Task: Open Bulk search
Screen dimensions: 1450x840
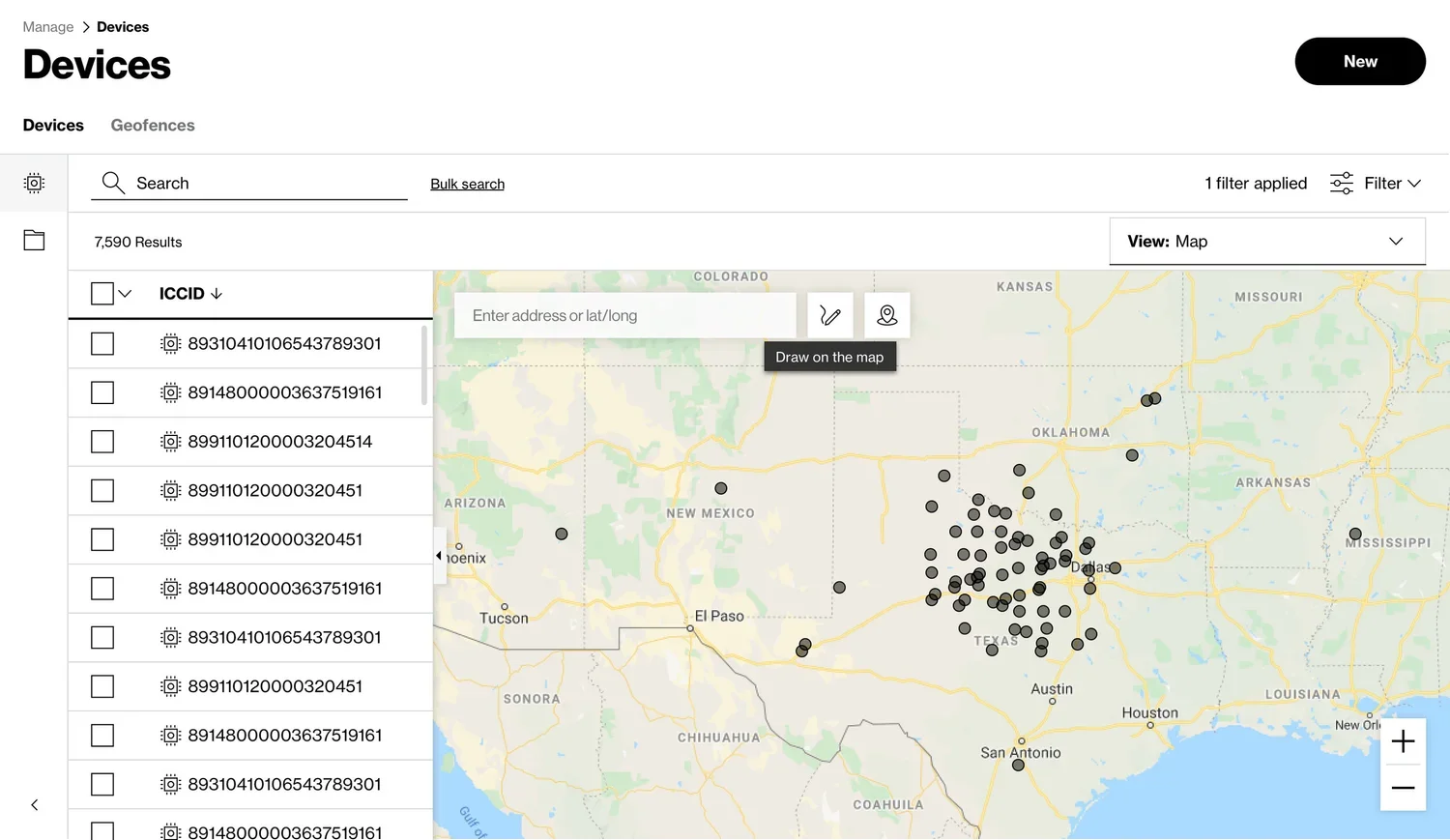Action: tap(467, 184)
